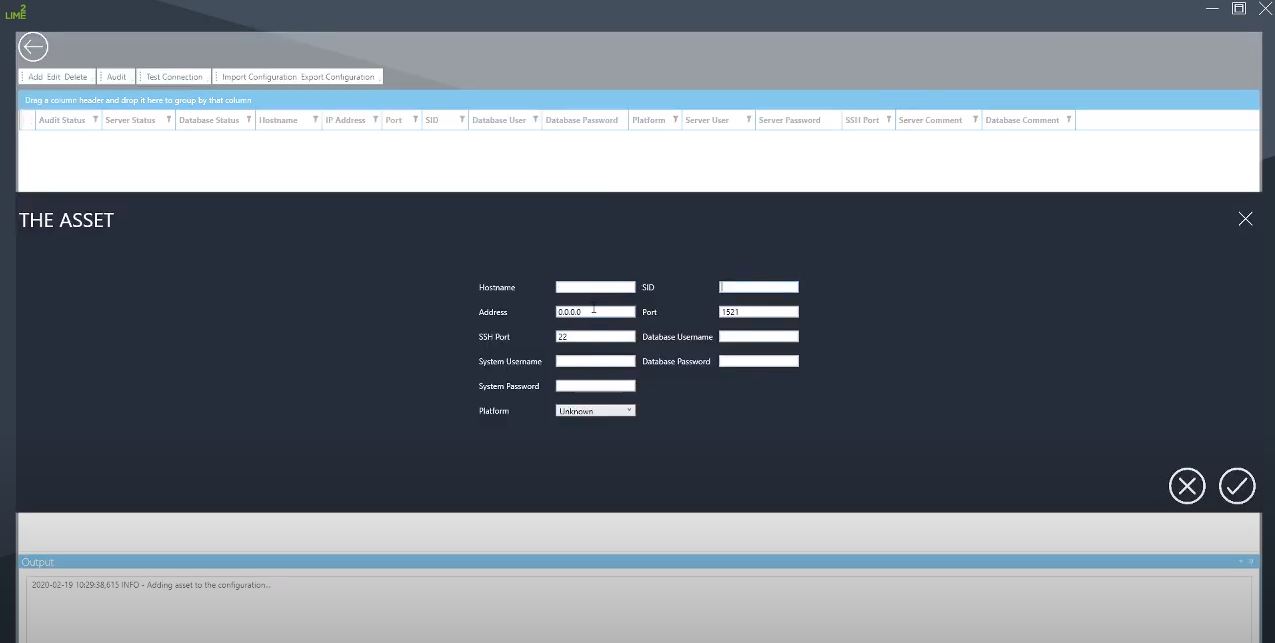The height and width of the screenshot is (643, 1275).
Task: Click the Output panel header
Action: point(637,562)
